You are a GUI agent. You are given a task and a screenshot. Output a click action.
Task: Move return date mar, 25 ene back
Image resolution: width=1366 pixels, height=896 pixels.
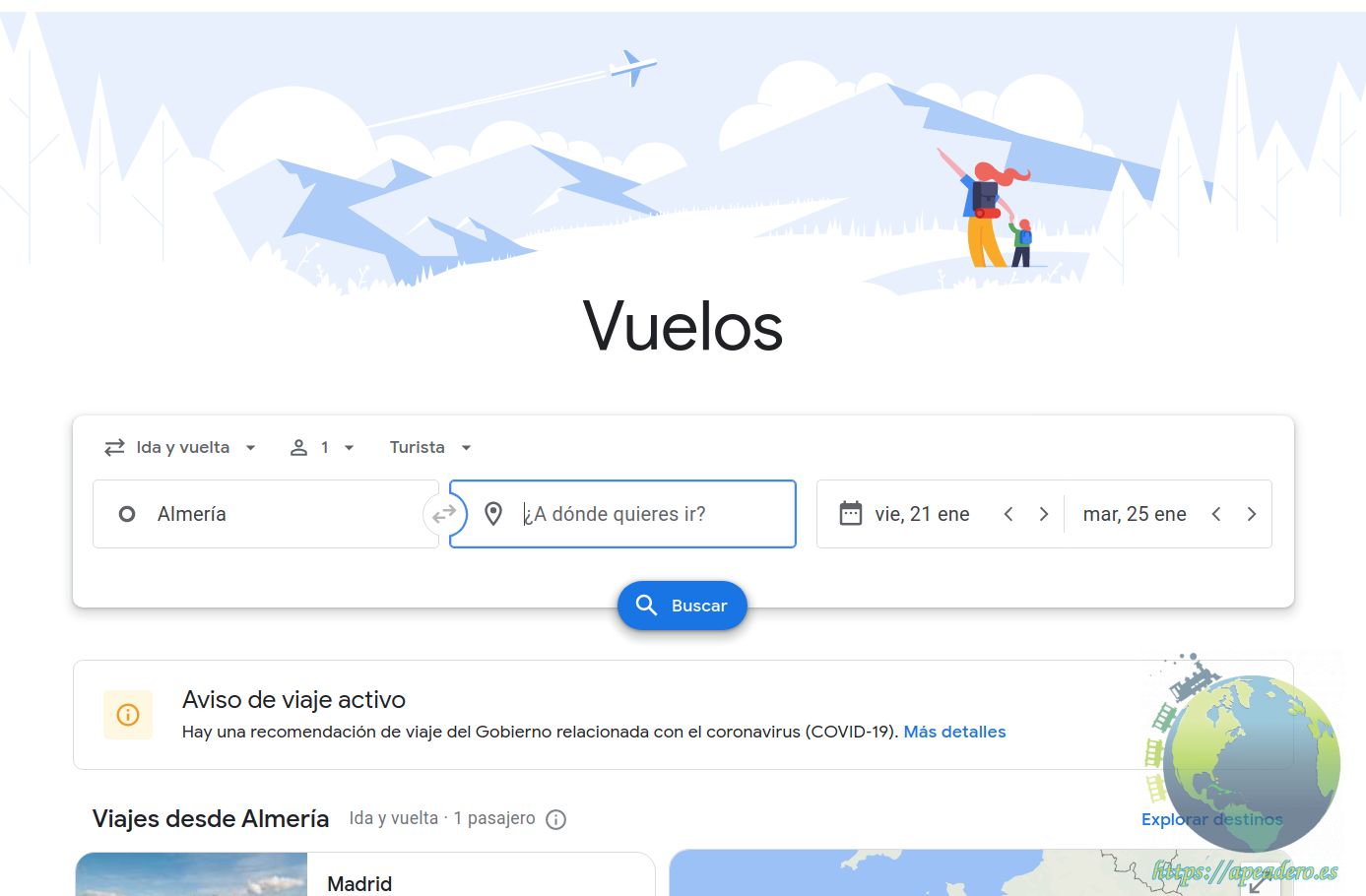pyautogui.click(x=1216, y=514)
